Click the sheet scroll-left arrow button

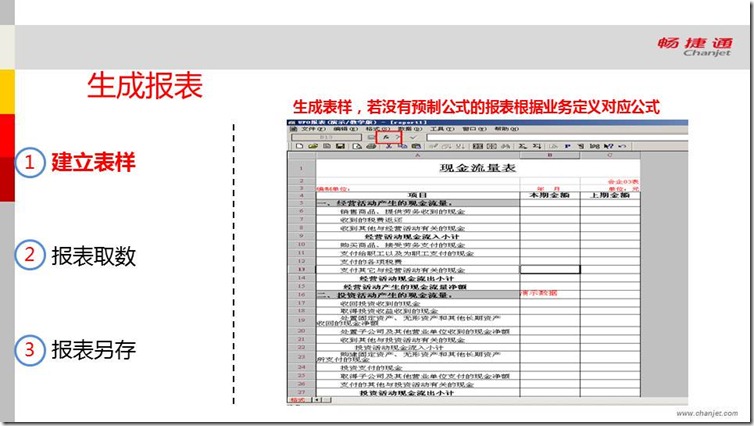tap(317, 400)
